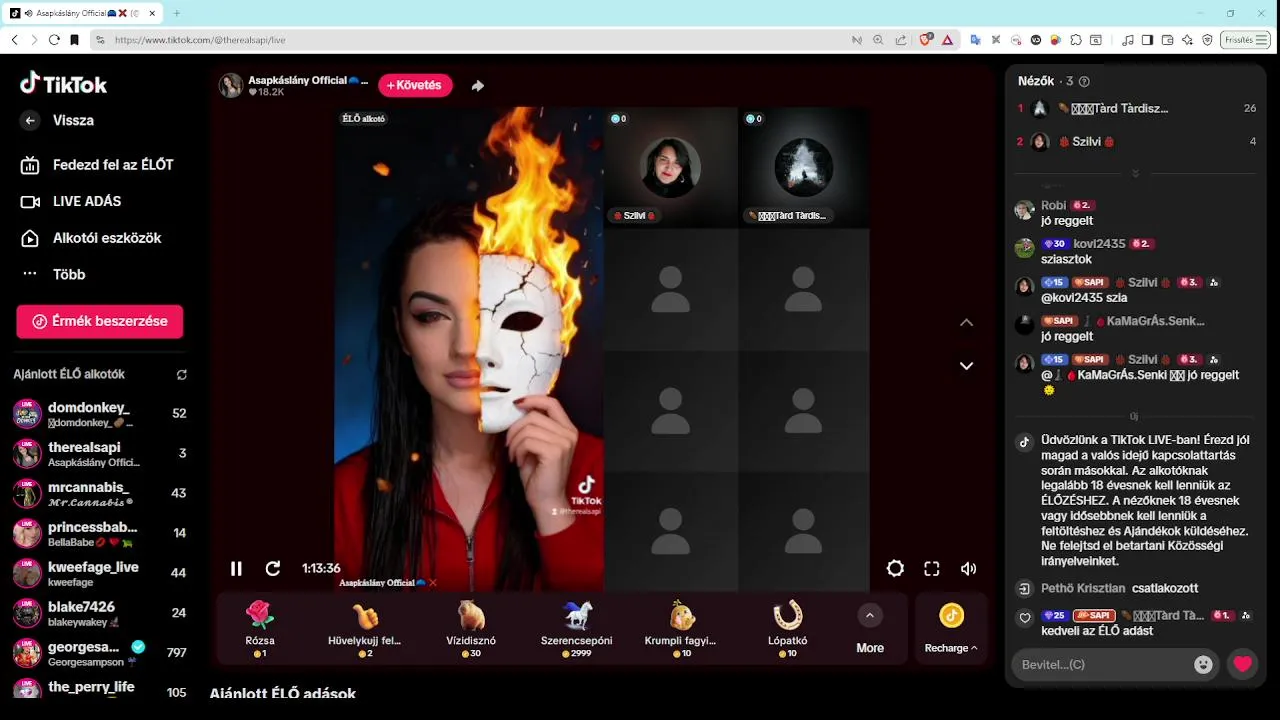
Task: Select viewer Szilvi ranked second
Action: point(1135,142)
